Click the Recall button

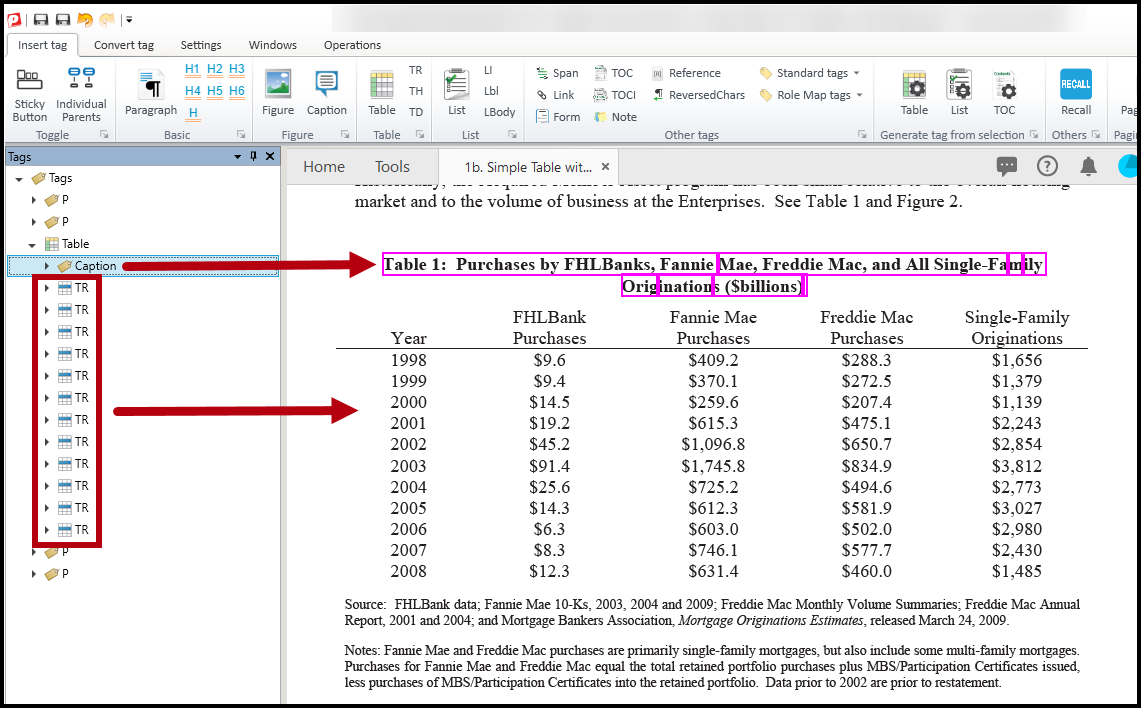1076,92
